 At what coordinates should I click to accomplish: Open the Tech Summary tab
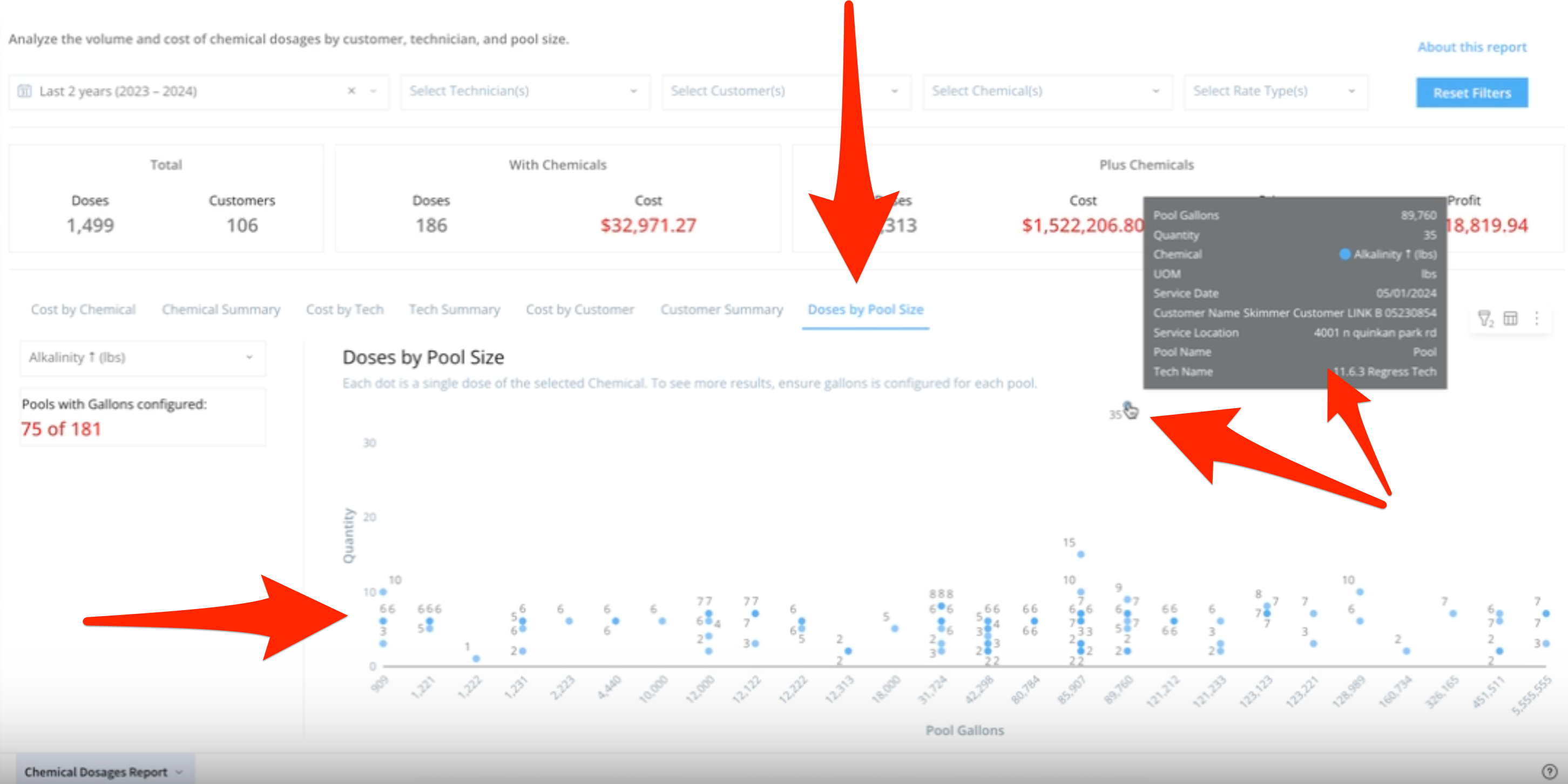[x=454, y=309]
